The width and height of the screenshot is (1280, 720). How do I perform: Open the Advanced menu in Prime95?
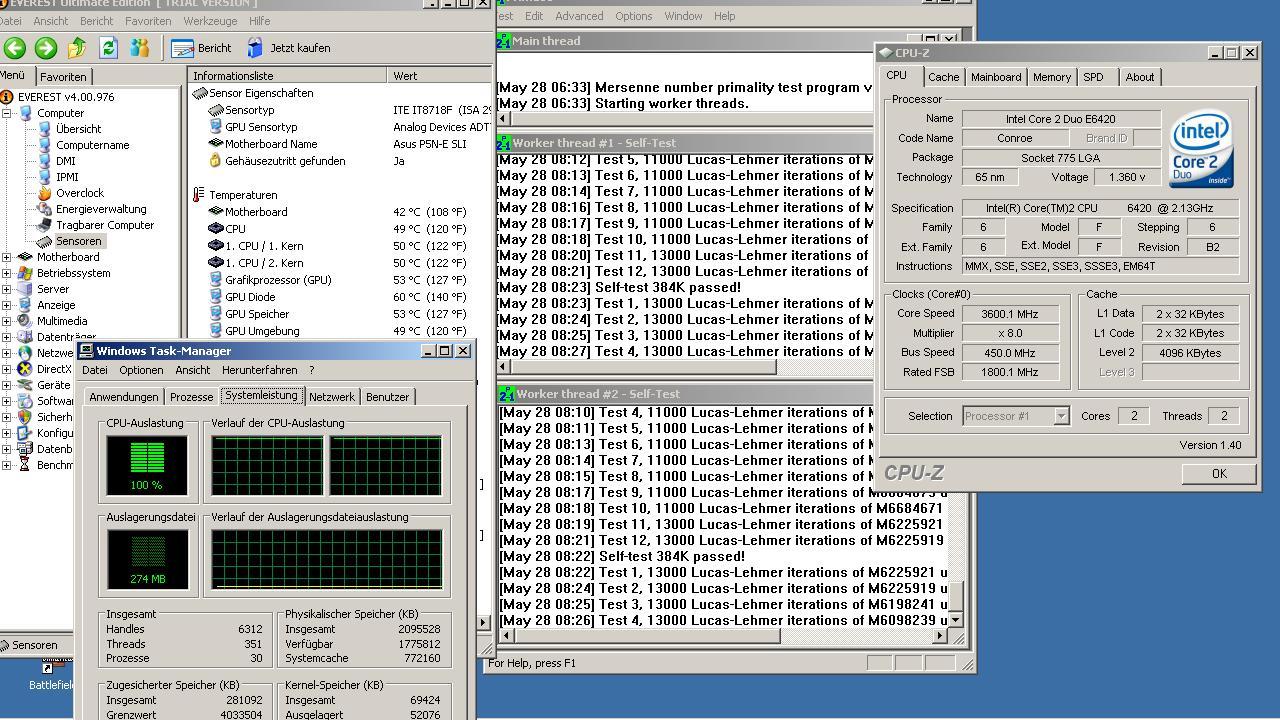(x=579, y=16)
